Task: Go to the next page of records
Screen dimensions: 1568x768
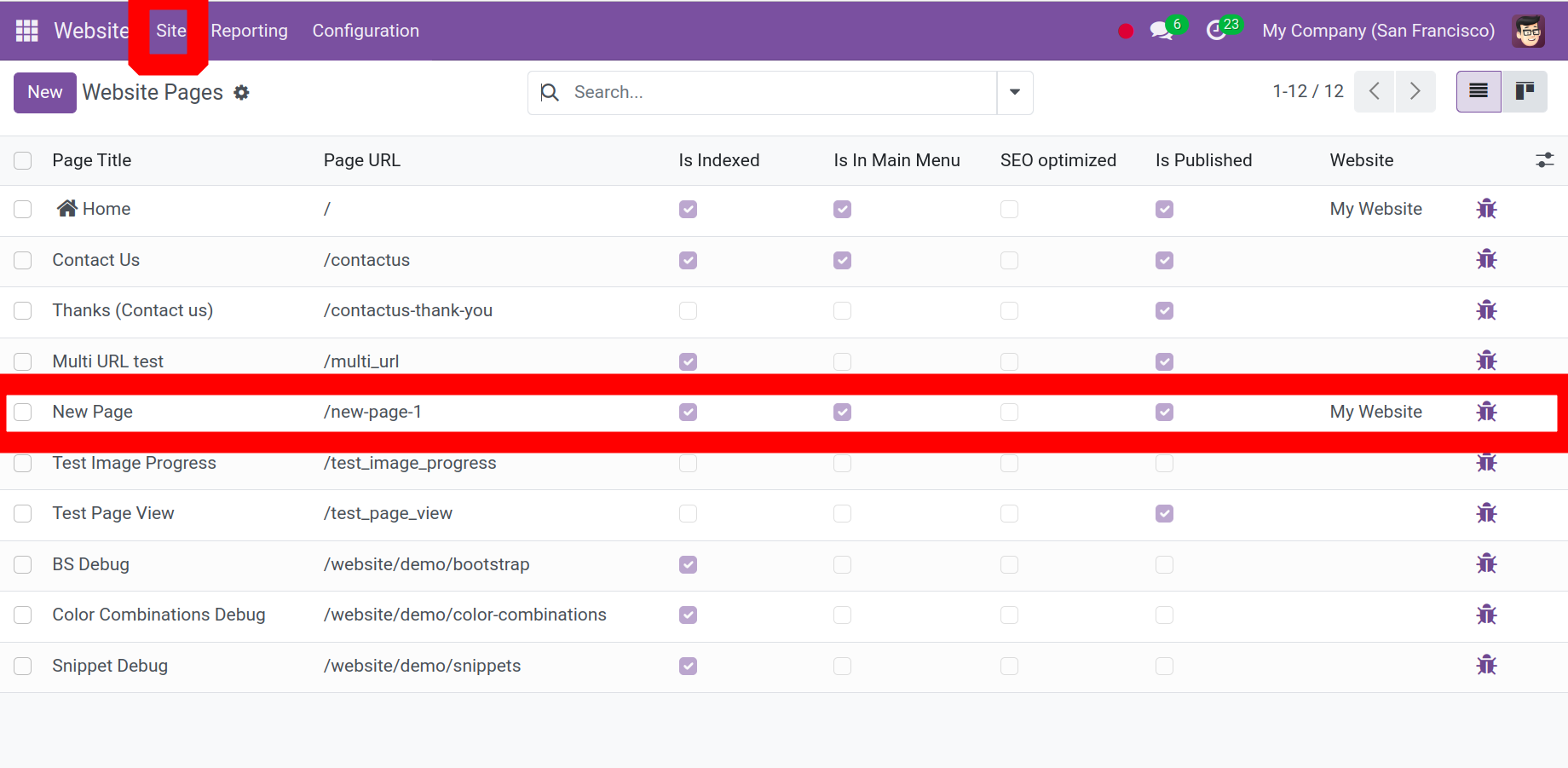Action: pos(1415,91)
